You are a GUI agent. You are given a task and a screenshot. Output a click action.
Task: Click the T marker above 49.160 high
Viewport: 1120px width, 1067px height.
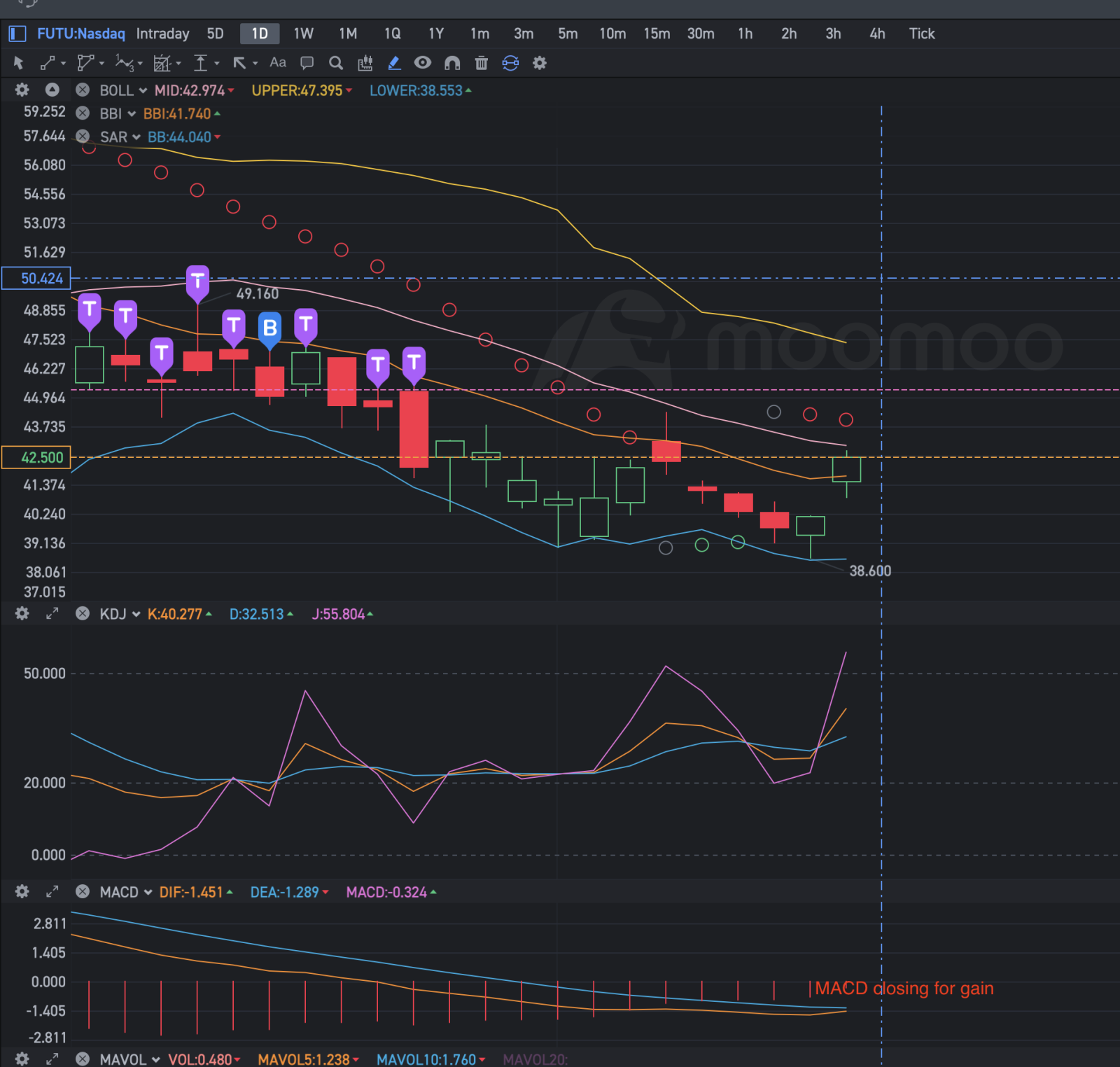click(197, 283)
